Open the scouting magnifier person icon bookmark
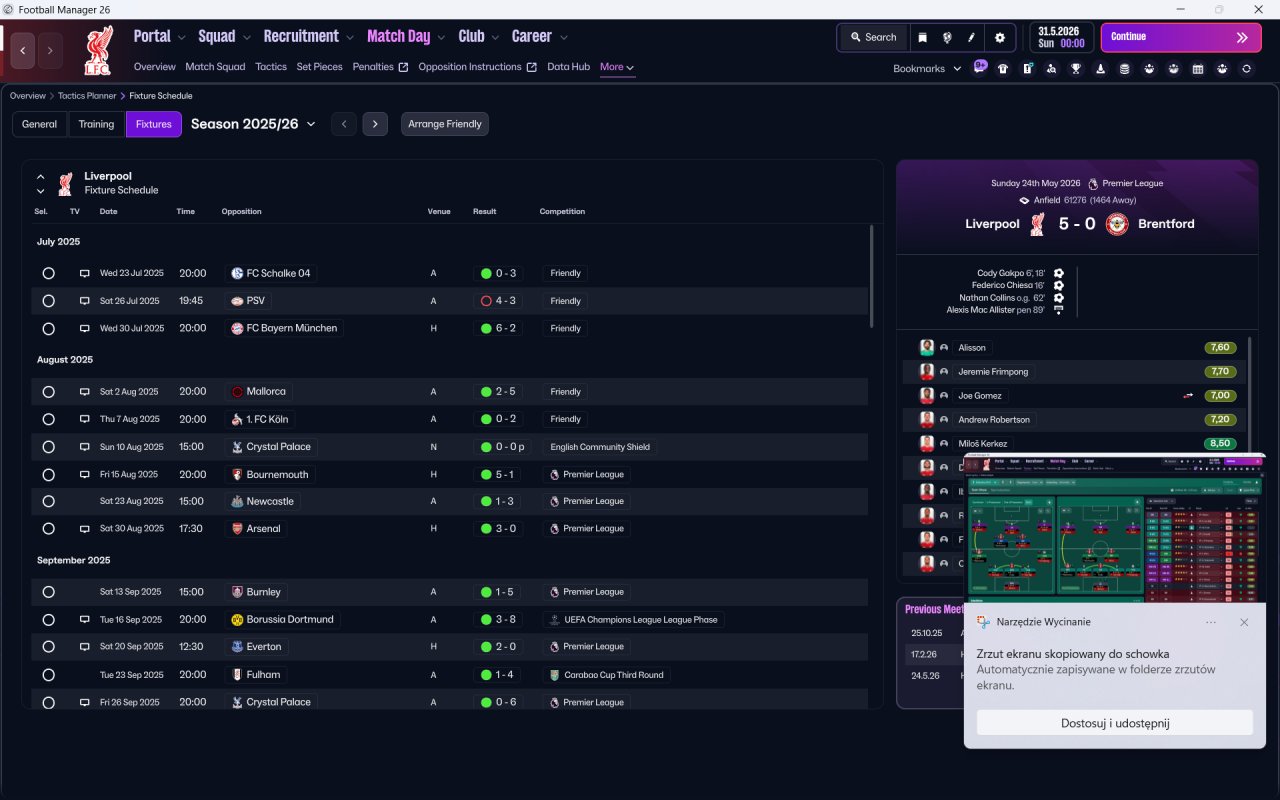1280x800 pixels. tap(1051, 69)
